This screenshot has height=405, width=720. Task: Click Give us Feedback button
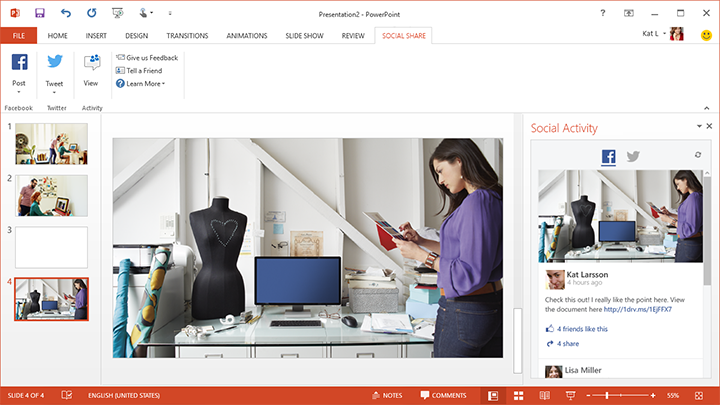(146, 58)
